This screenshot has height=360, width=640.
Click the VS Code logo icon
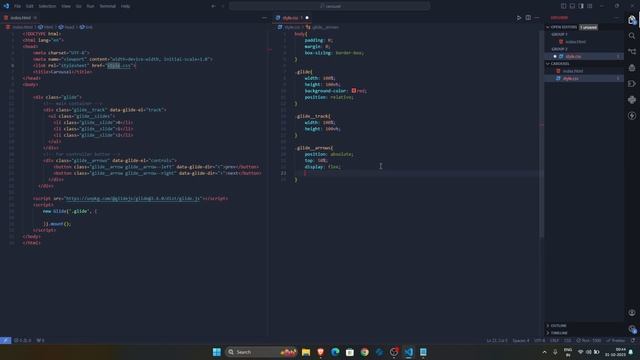(x=6, y=6)
